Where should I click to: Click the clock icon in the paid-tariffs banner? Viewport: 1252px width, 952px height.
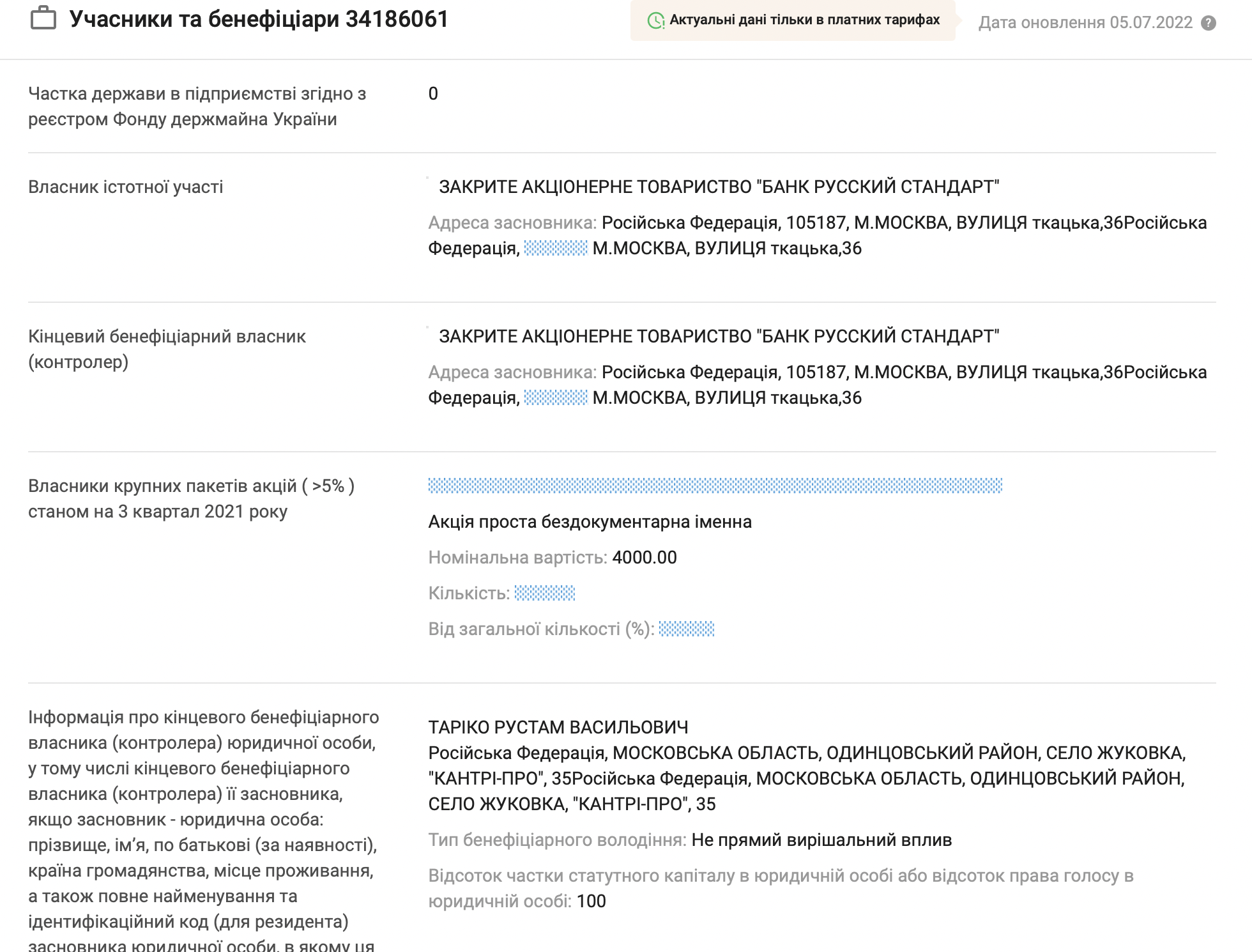click(x=655, y=21)
